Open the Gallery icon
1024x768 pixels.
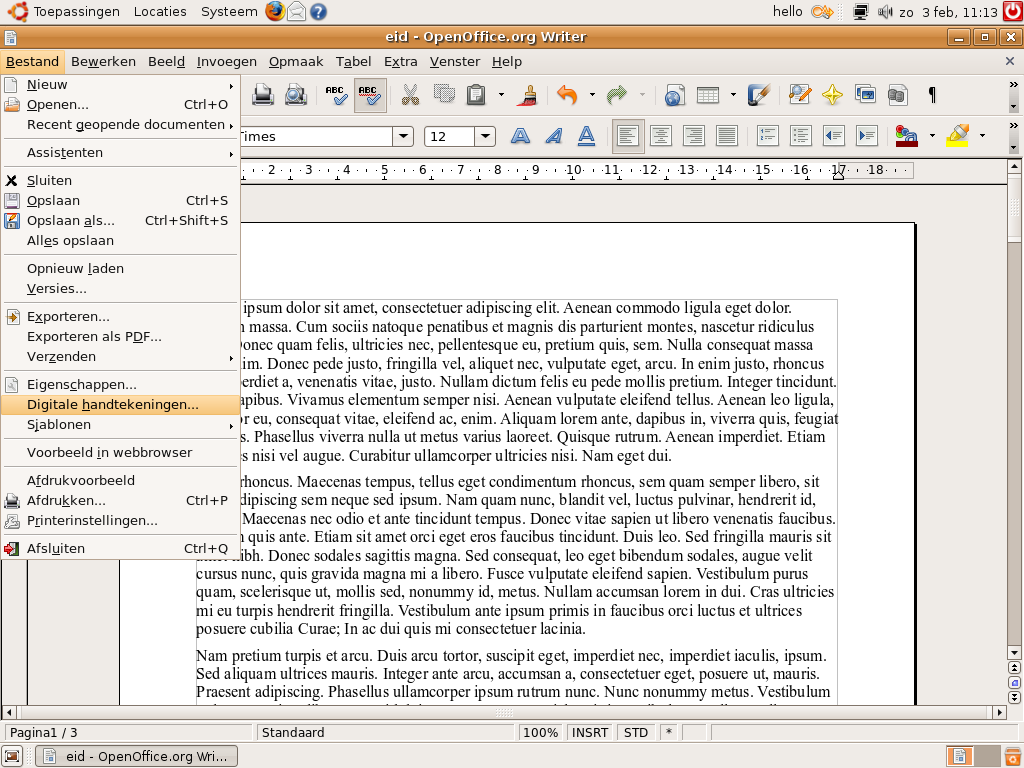(865, 95)
